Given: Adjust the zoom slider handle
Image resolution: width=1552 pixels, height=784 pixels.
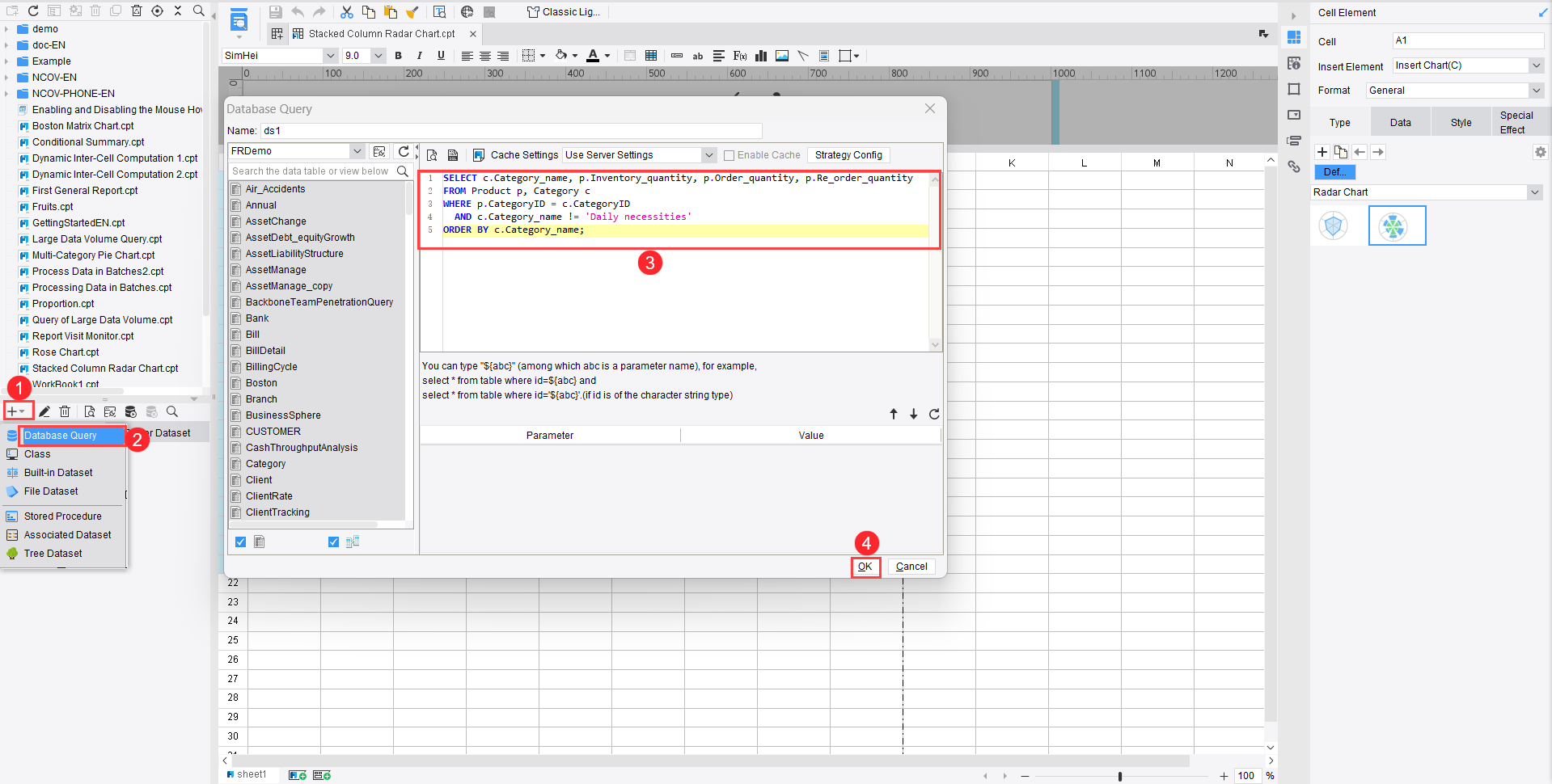Looking at the screenshot, I should click(1120, 776).
